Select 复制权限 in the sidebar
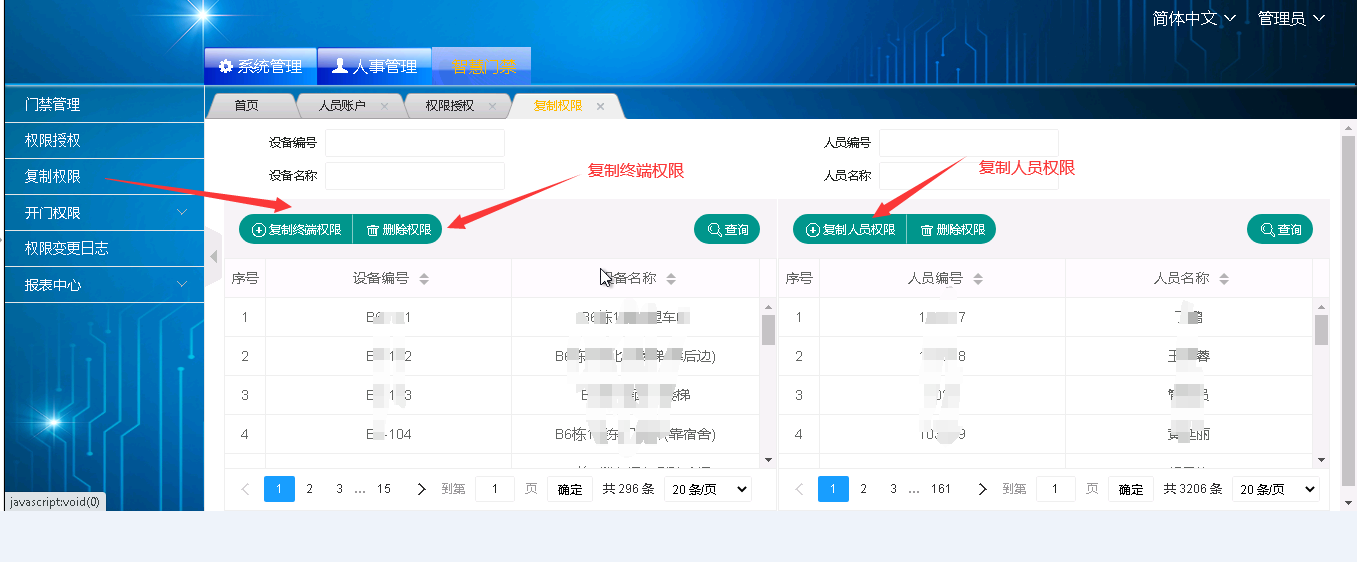The width and height of the screenshot is (1357, 562). pos(104,176)
